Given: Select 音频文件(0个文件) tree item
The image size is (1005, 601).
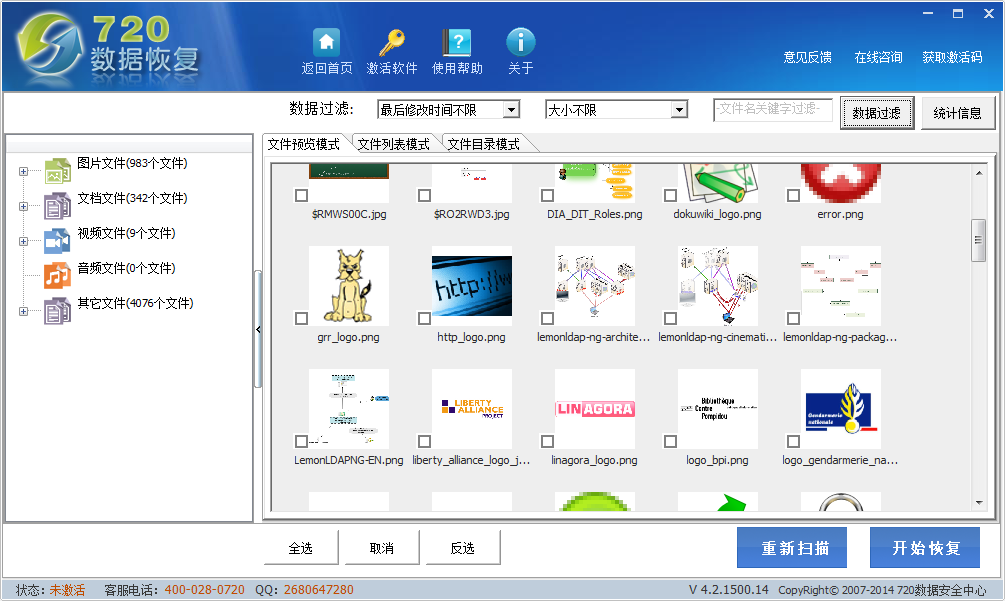Looking at the screenshot, I should (x=126, y=268).
